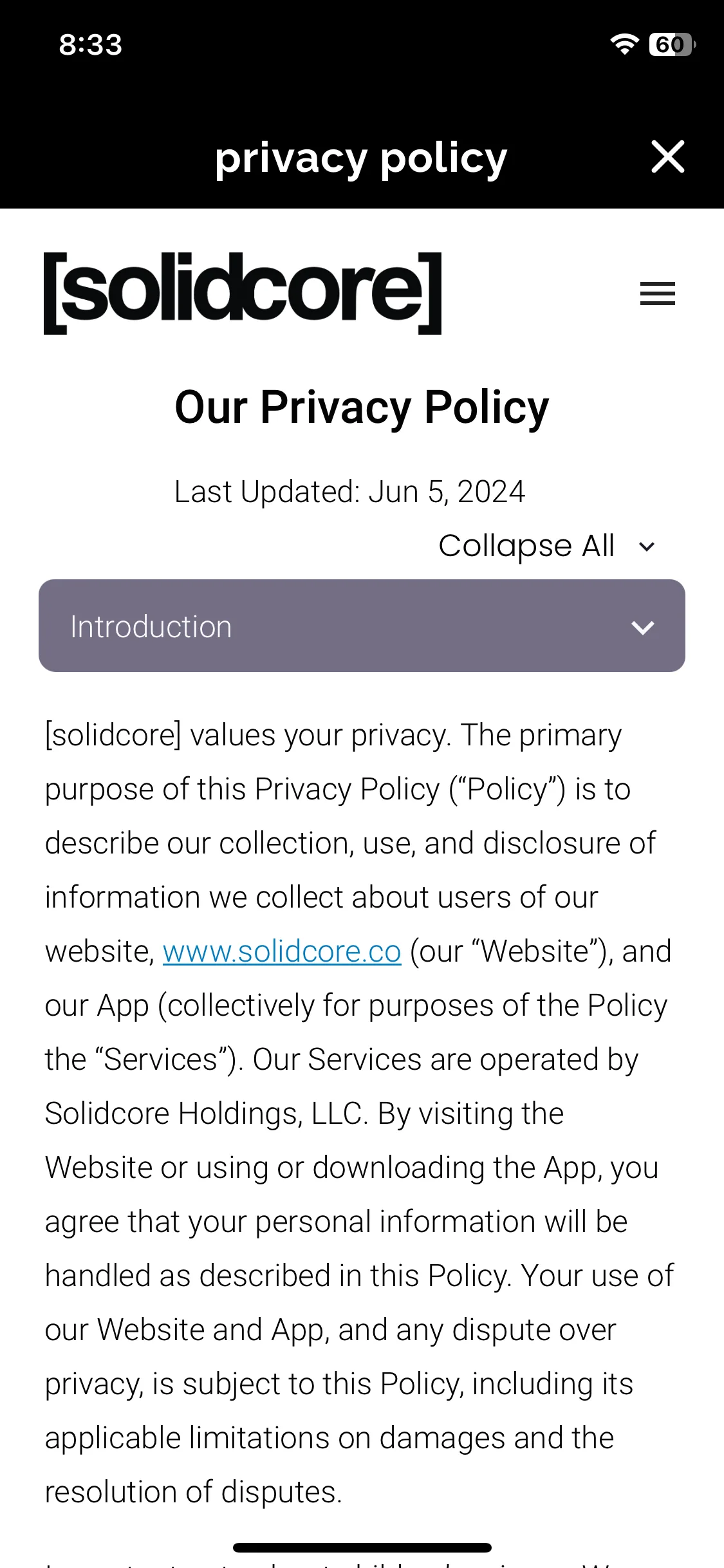Close the privacy policy screen
This screenshot has height=1568, width=724.
click(667, 156)
